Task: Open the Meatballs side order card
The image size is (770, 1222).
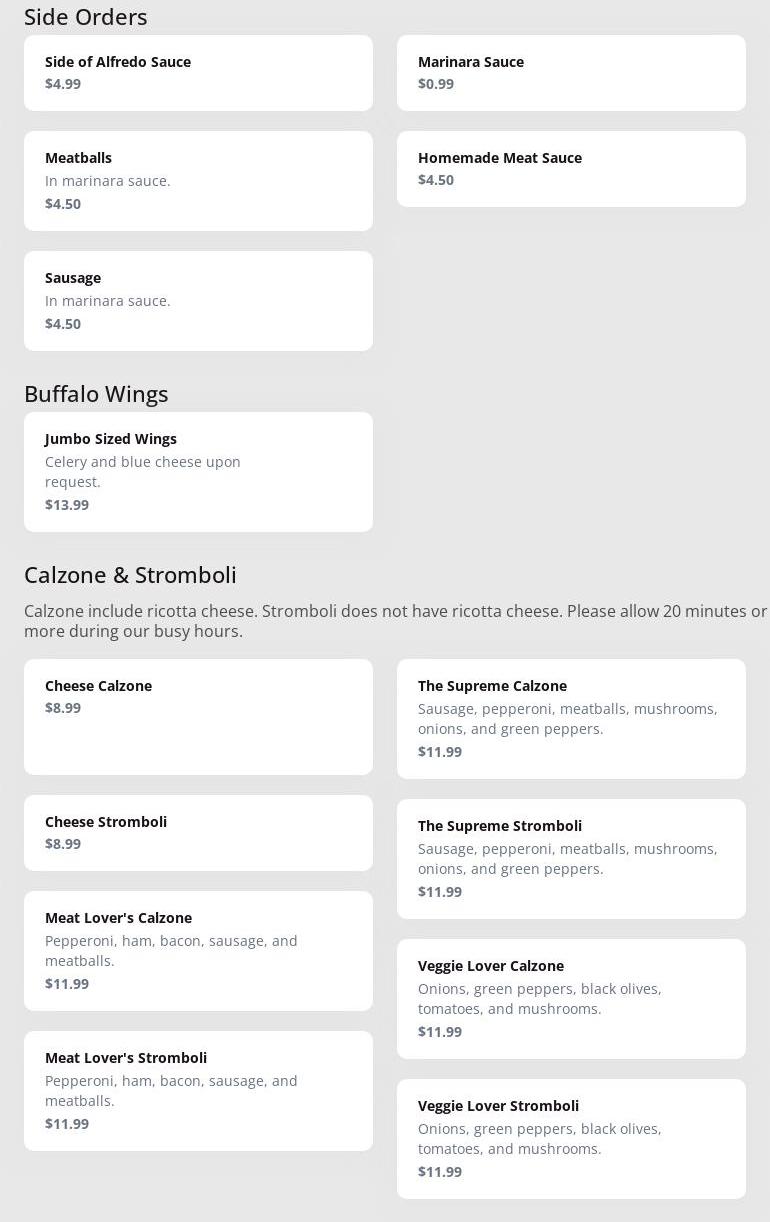Action: tap(198, 181)
